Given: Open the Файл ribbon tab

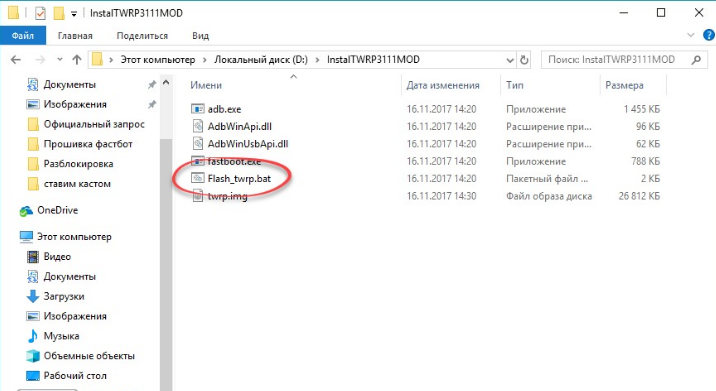Looking at the screenshot, I should [x=23, y=36].
